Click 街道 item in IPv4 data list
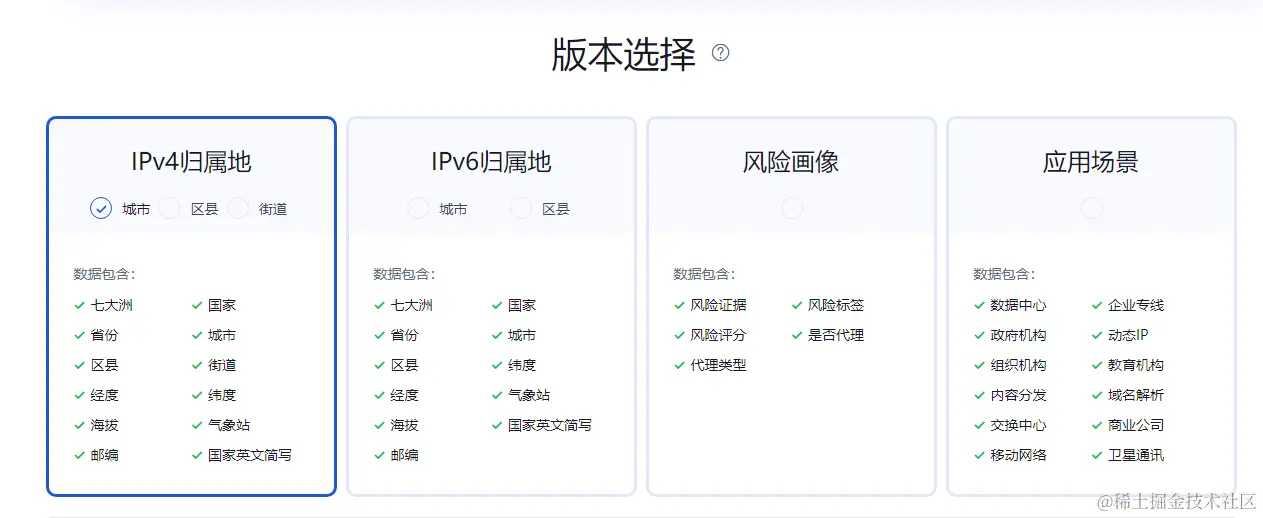1263x518 pixels. (222, 365)
